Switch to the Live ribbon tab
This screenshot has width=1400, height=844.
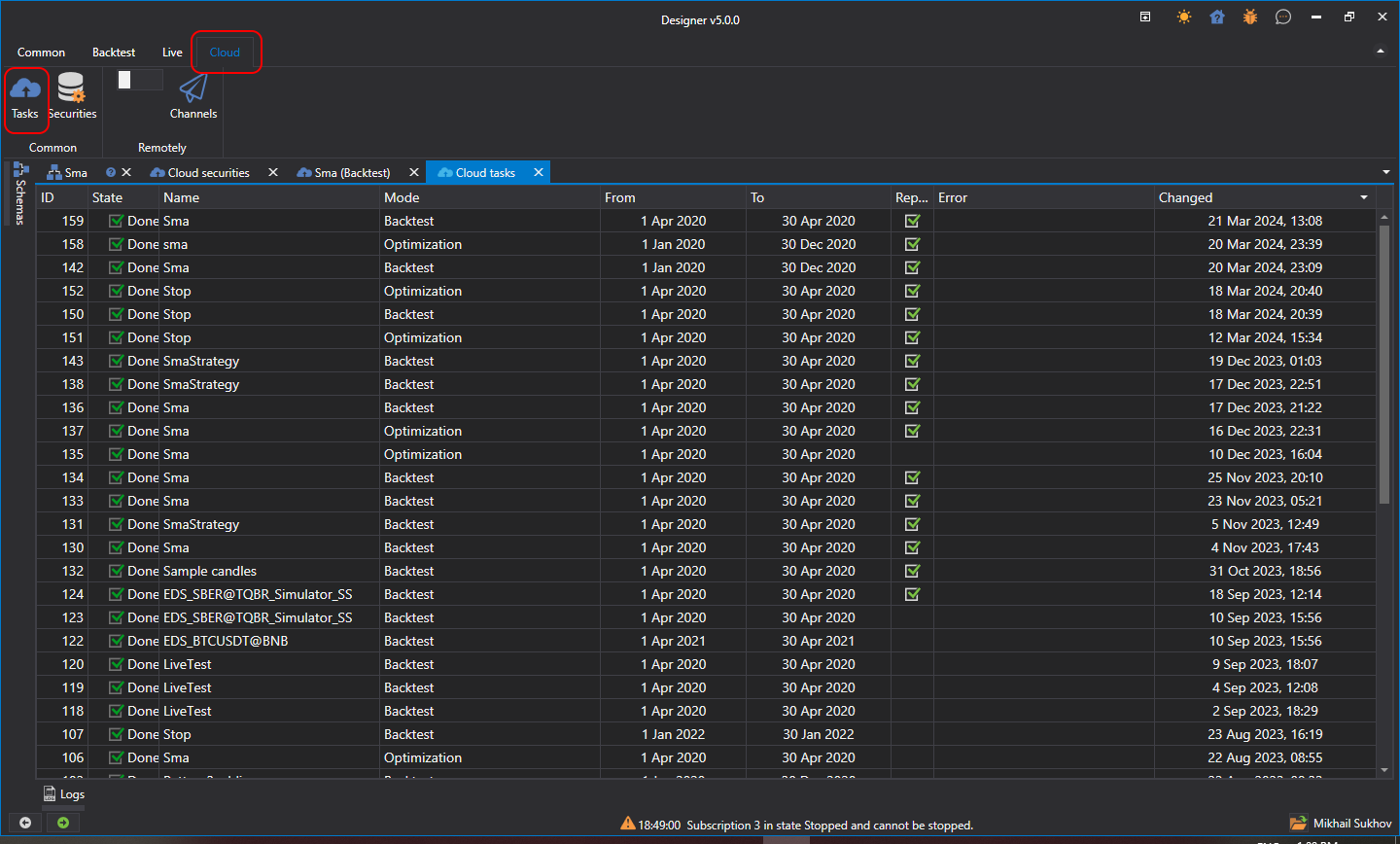pos(172,53)
